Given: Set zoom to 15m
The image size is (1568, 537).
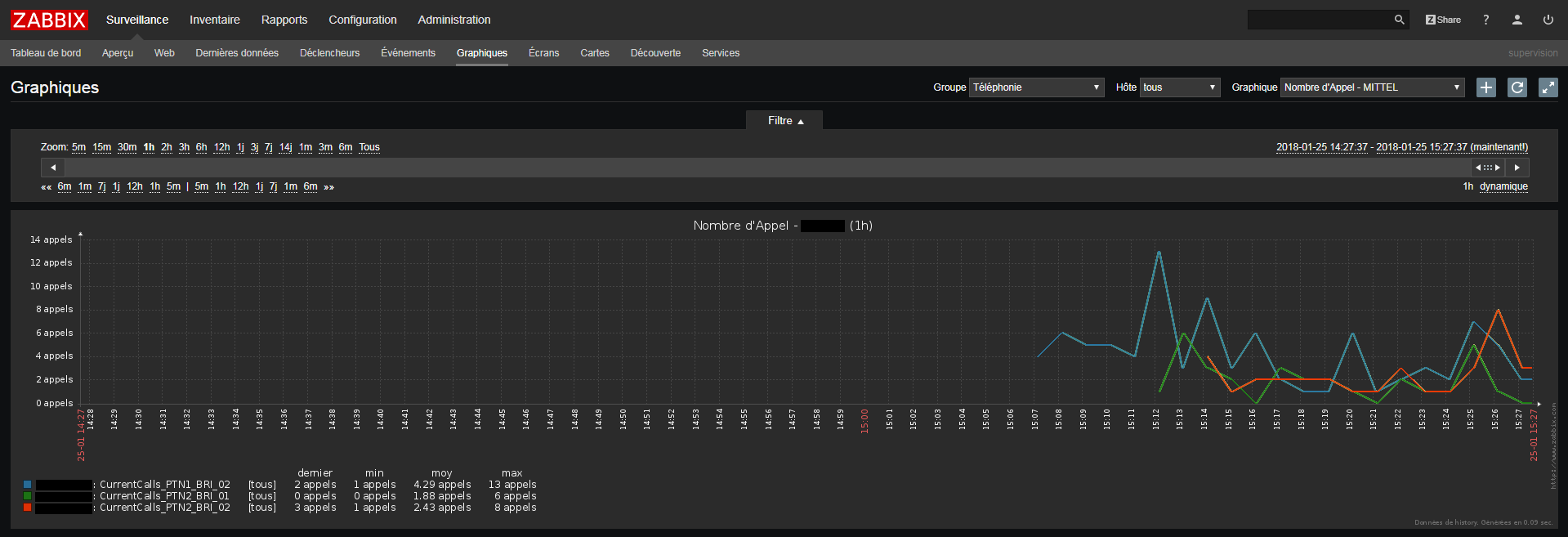Looking at the screenshot, I should pos(101,147).
